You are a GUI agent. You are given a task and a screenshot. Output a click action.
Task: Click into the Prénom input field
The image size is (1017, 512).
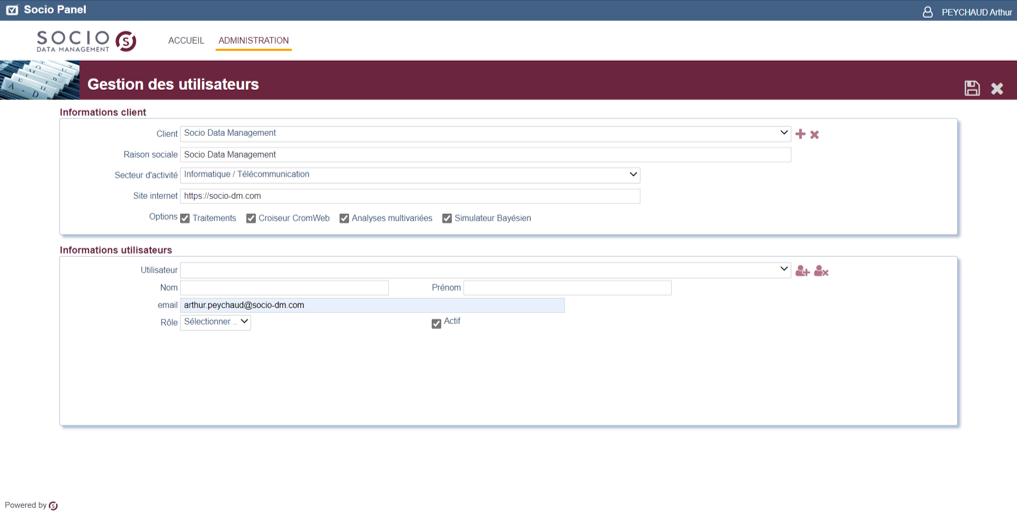568,287
